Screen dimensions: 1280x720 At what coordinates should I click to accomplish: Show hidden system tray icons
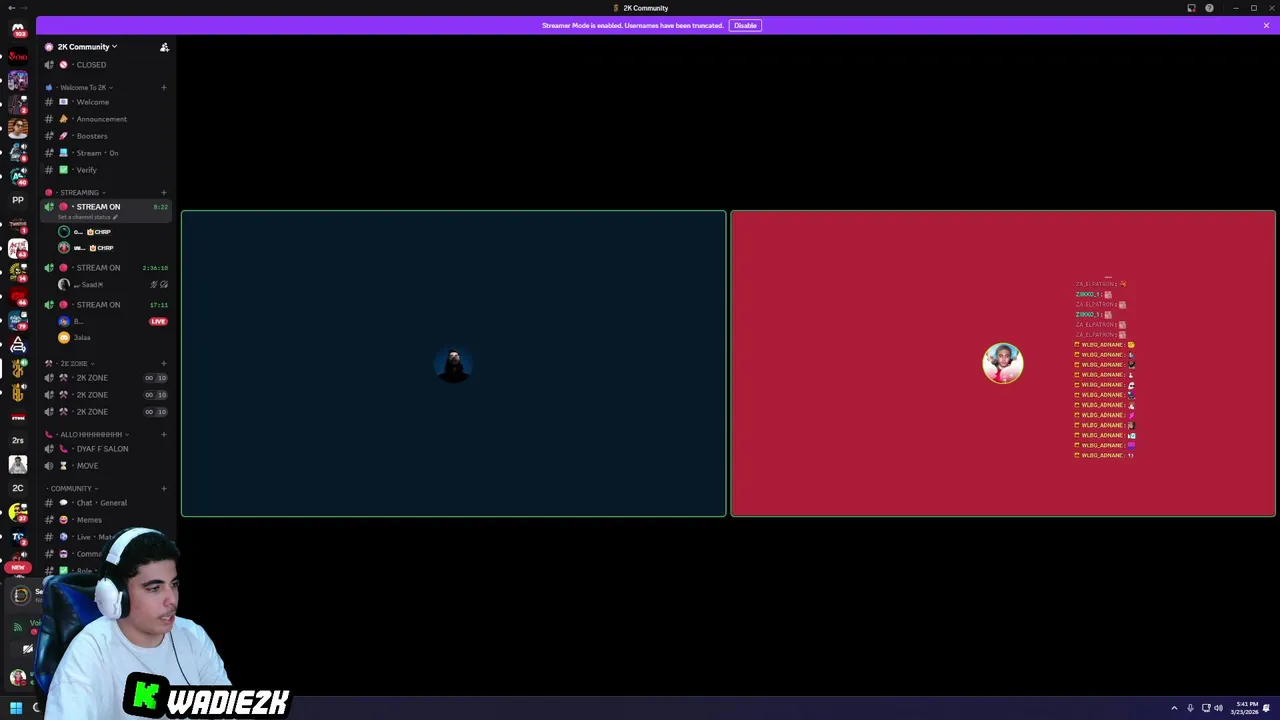pyautogui.click(x=1174, y=708)
